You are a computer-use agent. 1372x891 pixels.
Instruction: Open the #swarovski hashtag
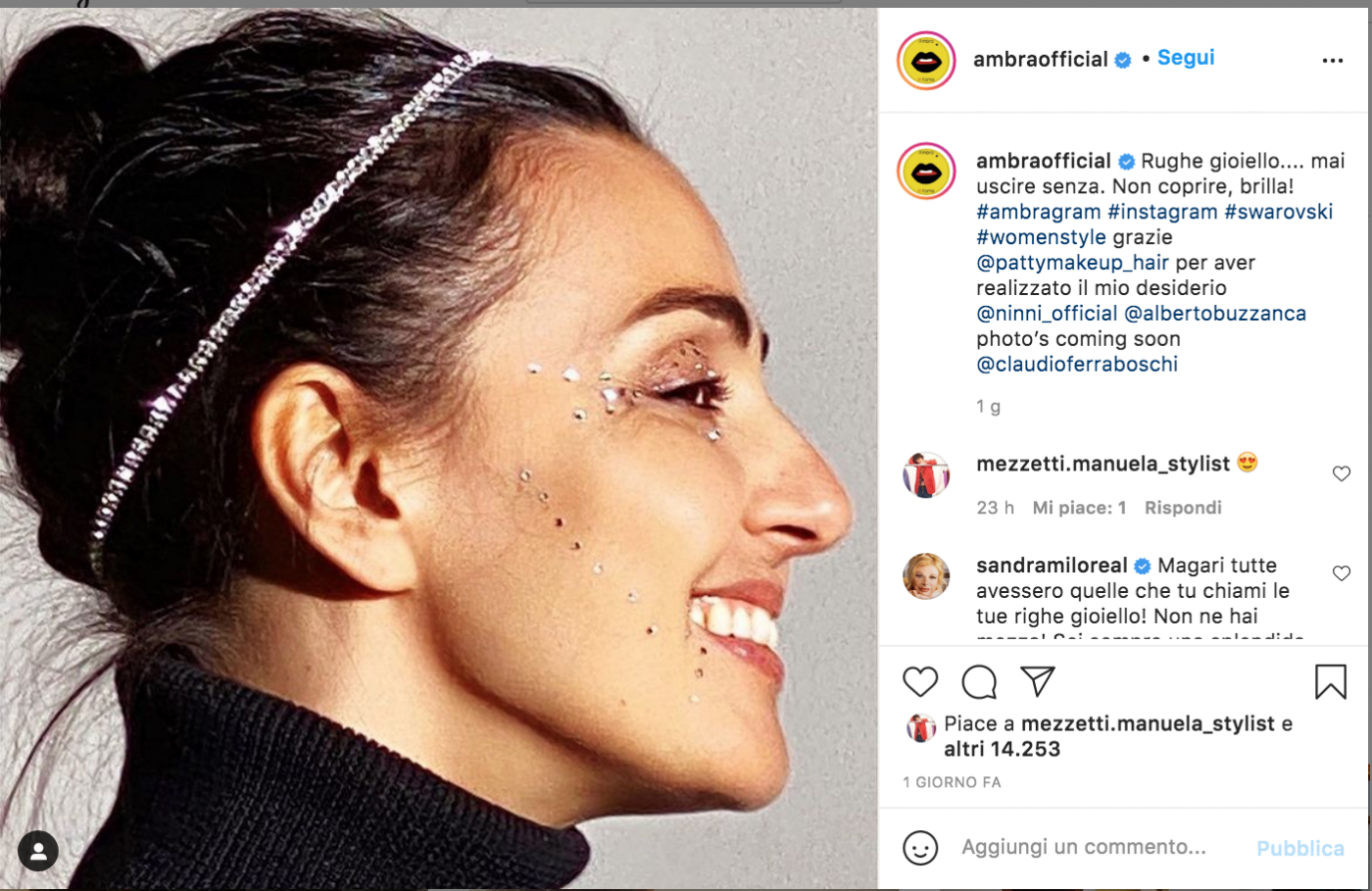tap(1279, 212)
